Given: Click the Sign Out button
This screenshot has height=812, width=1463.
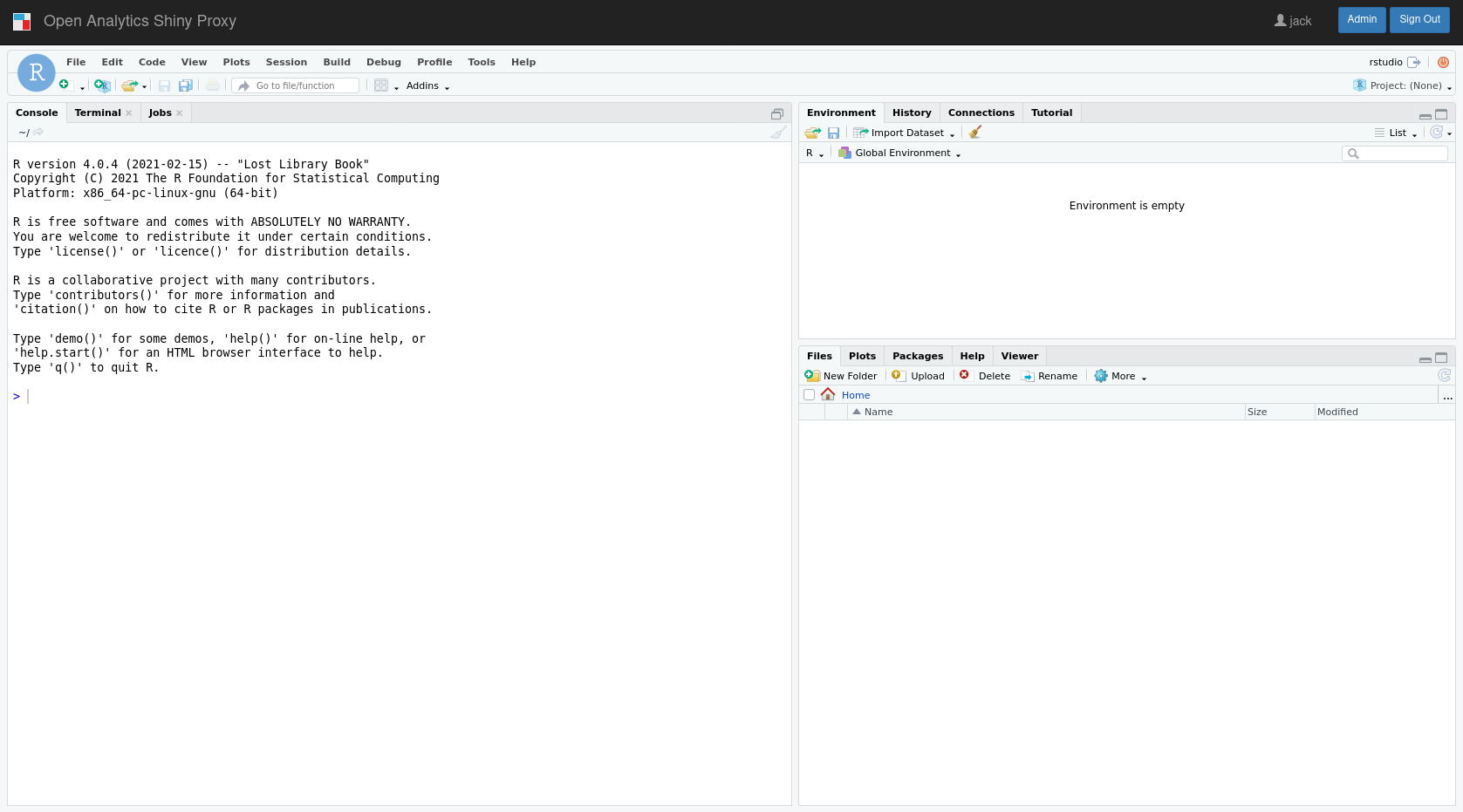Looking at the screenshot, I should [1419, 19].
